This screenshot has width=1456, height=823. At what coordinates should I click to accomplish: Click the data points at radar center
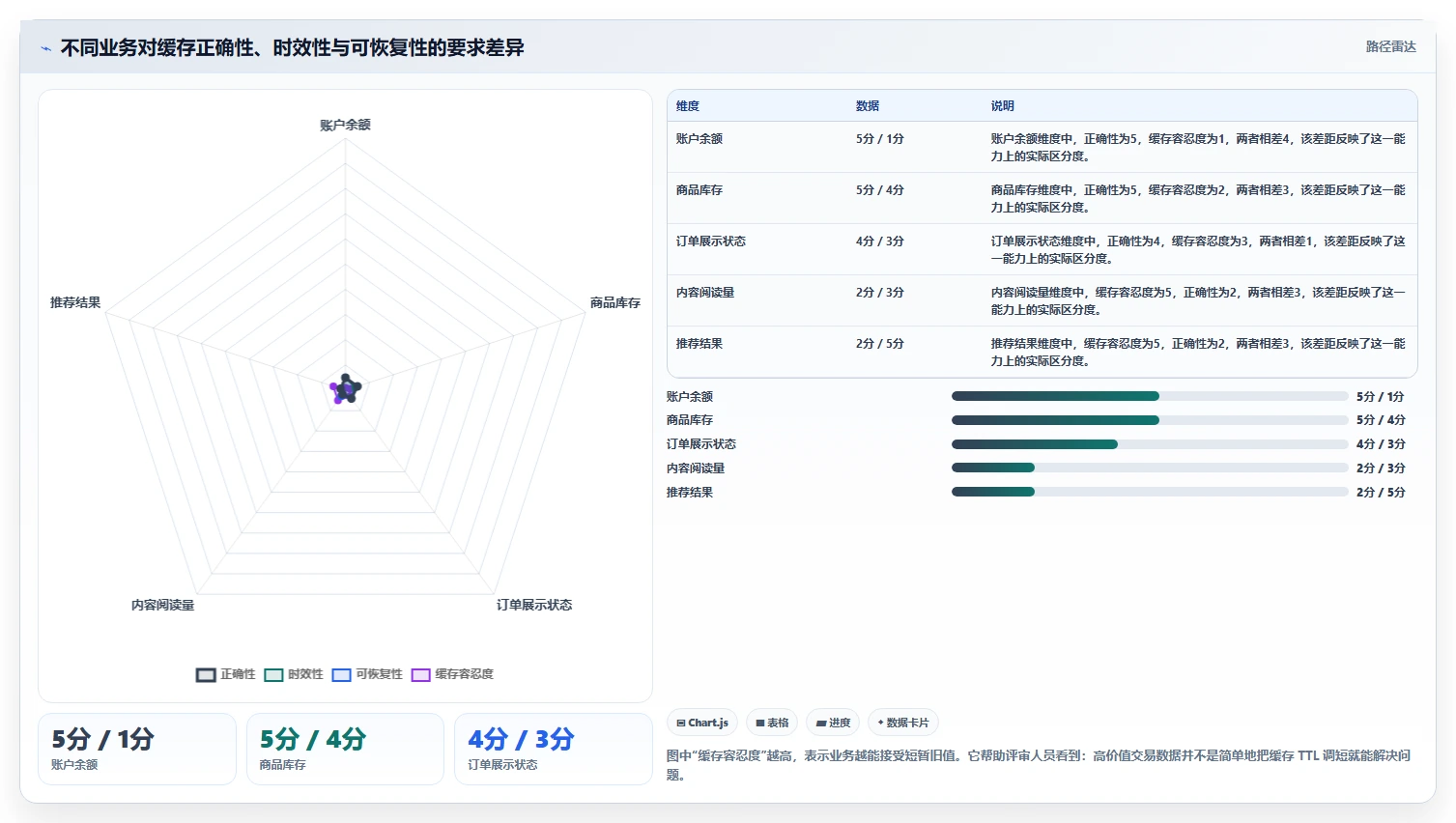(345, 389)
